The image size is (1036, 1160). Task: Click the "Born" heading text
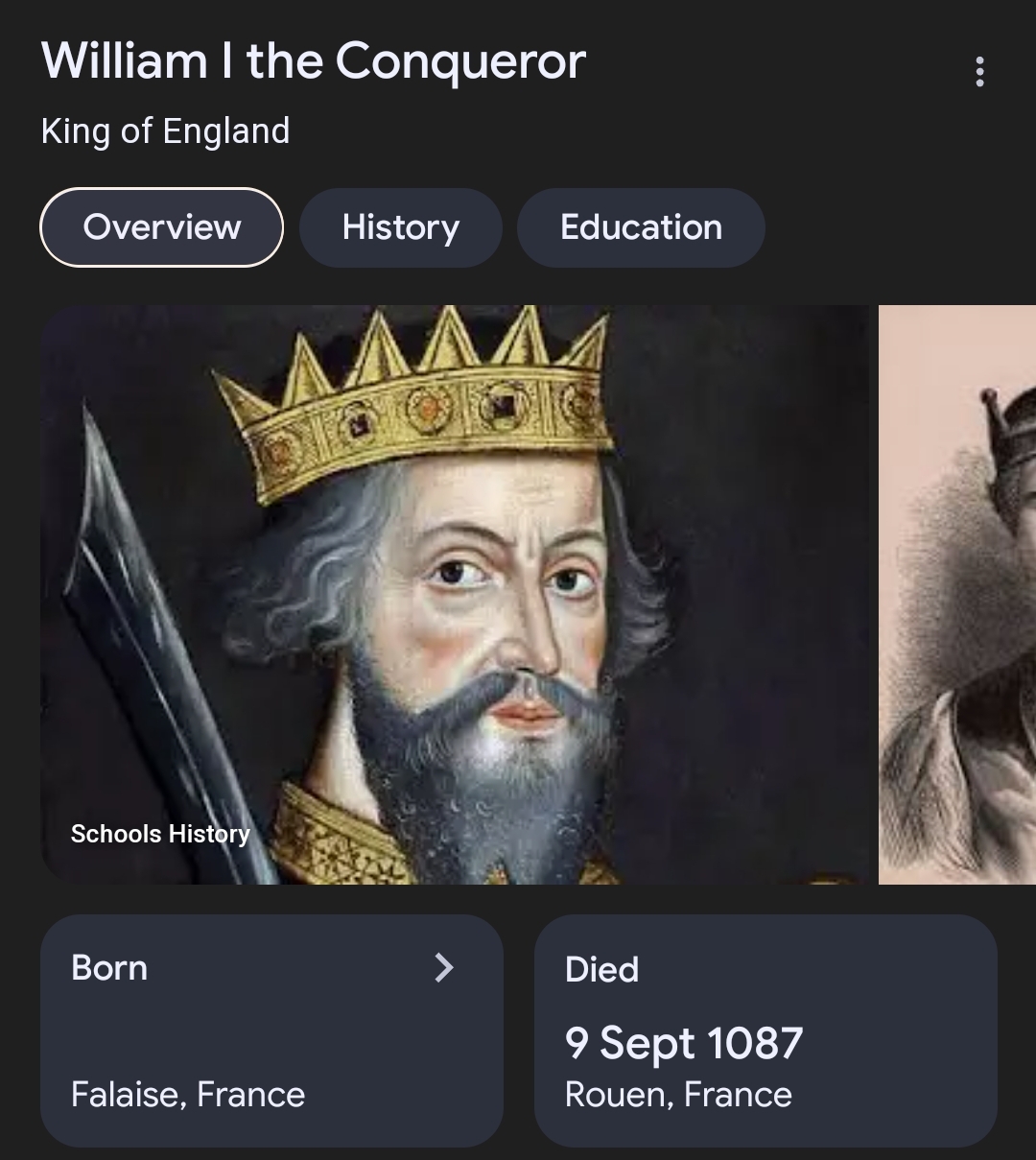coord(109,967)
